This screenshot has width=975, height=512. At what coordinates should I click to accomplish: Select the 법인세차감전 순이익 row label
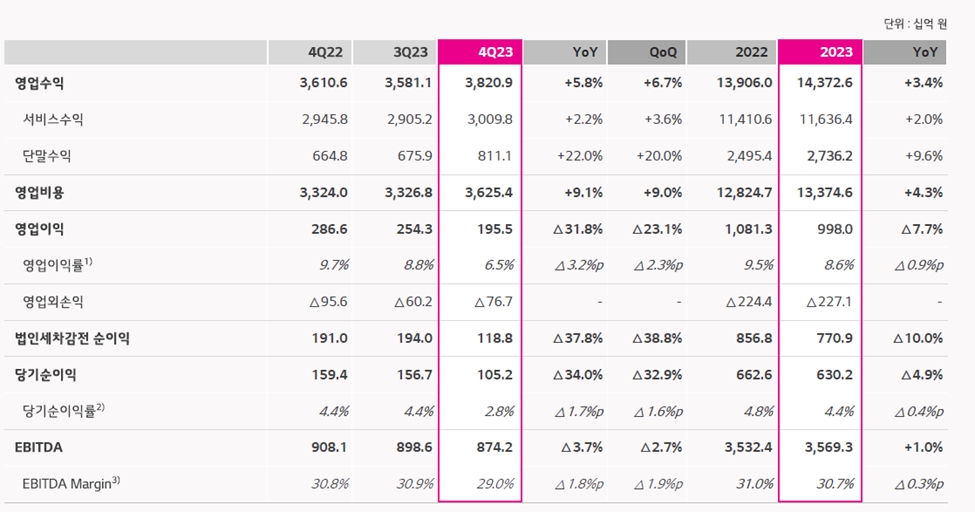pyautogui.click(x=72, y=338)
